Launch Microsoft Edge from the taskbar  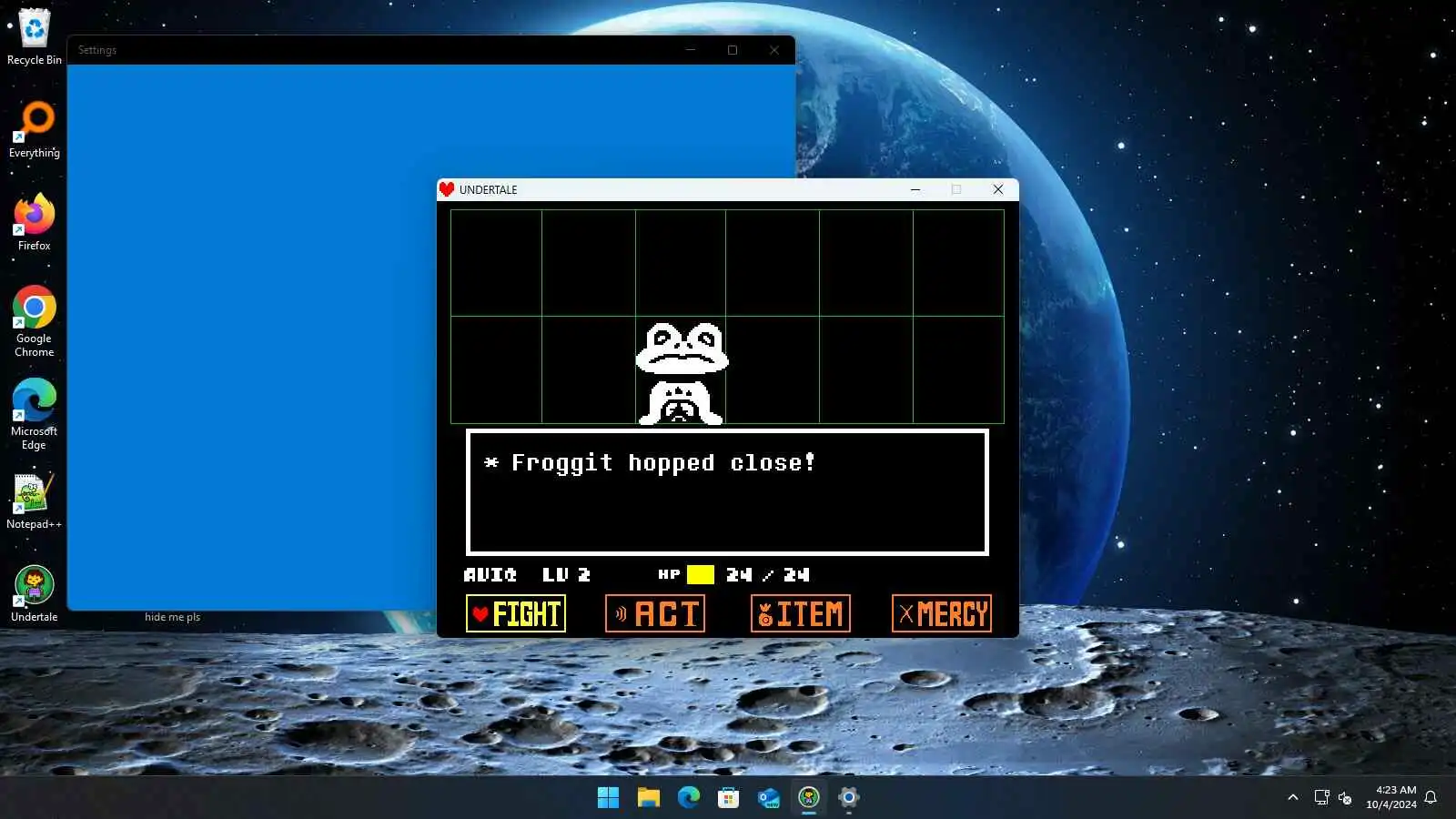(689, 798)
